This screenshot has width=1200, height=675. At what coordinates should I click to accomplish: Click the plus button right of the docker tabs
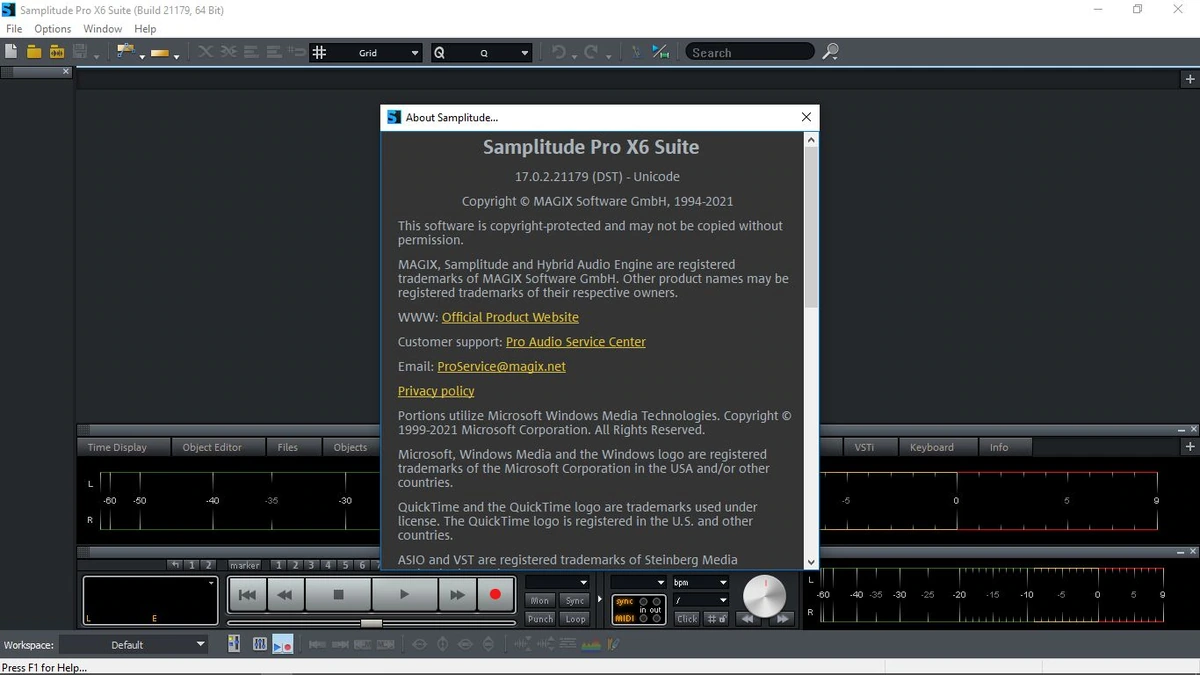click(x=1190, y=447)
